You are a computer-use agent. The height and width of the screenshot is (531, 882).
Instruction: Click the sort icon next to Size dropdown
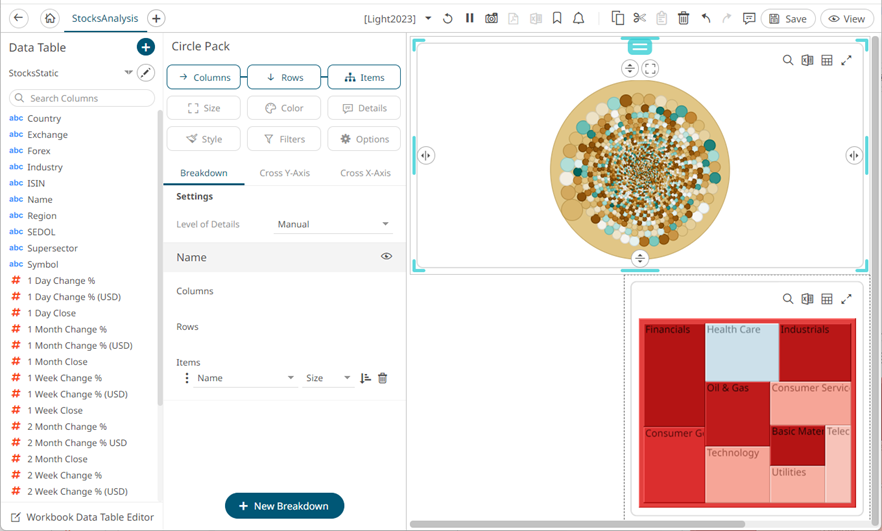(x=365, y=378)
